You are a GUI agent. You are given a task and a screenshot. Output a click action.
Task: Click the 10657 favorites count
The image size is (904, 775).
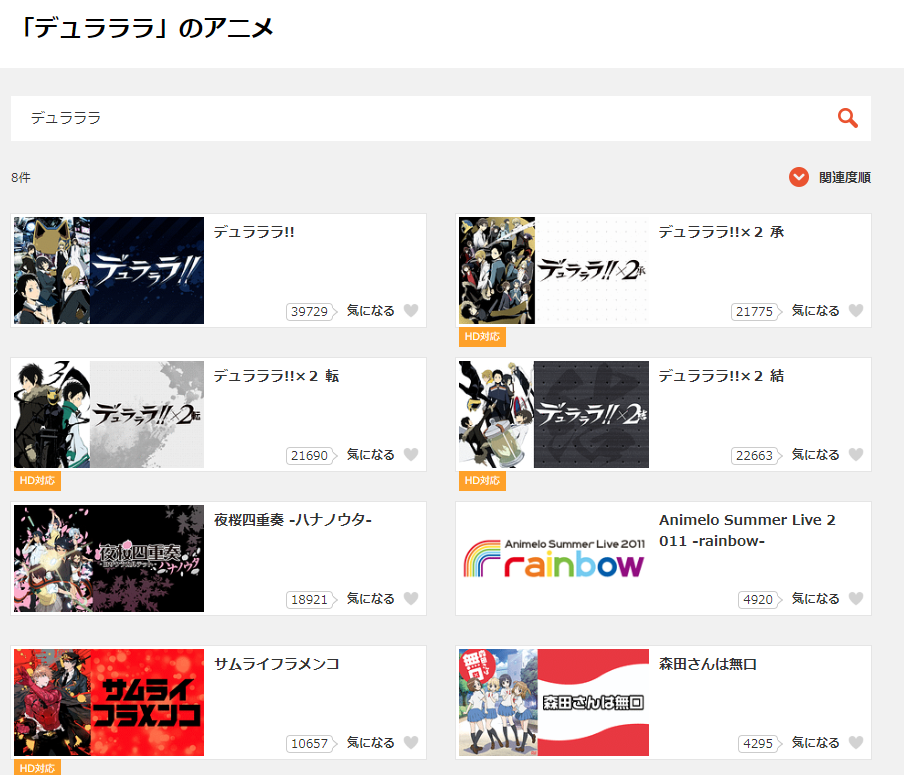pos(311,743)
